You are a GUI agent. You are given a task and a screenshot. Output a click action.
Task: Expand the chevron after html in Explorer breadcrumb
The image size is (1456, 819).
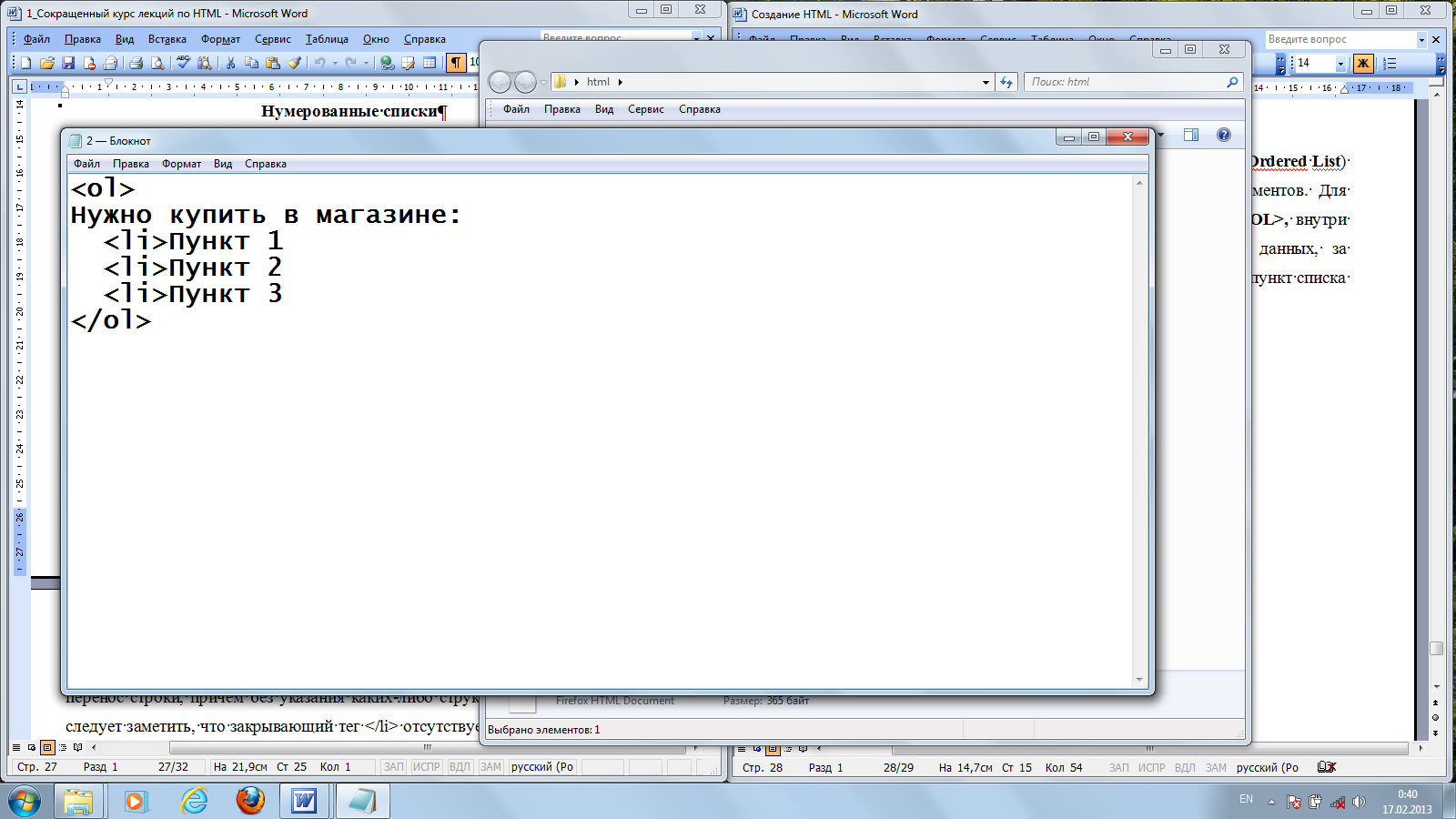(621, 82)
